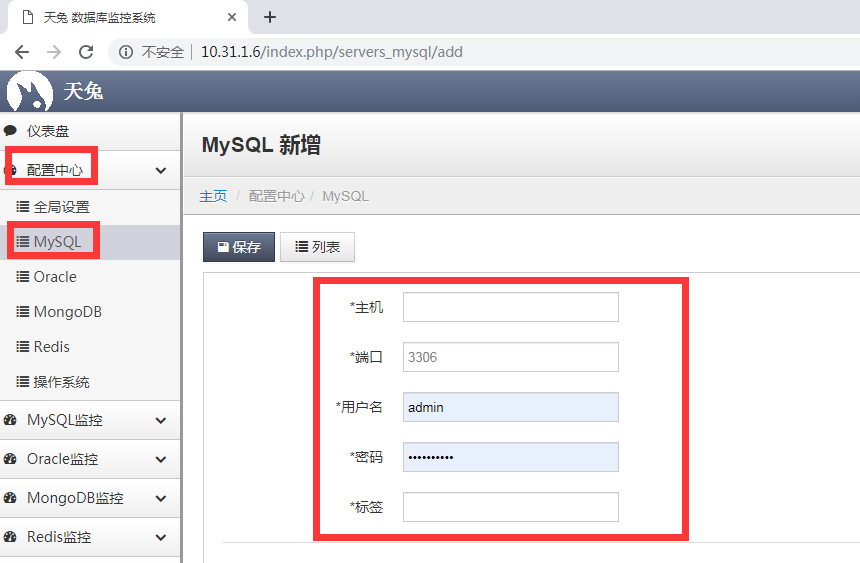
Task: Select 全局设置 in sidebar
Action: tap(90, 207)
